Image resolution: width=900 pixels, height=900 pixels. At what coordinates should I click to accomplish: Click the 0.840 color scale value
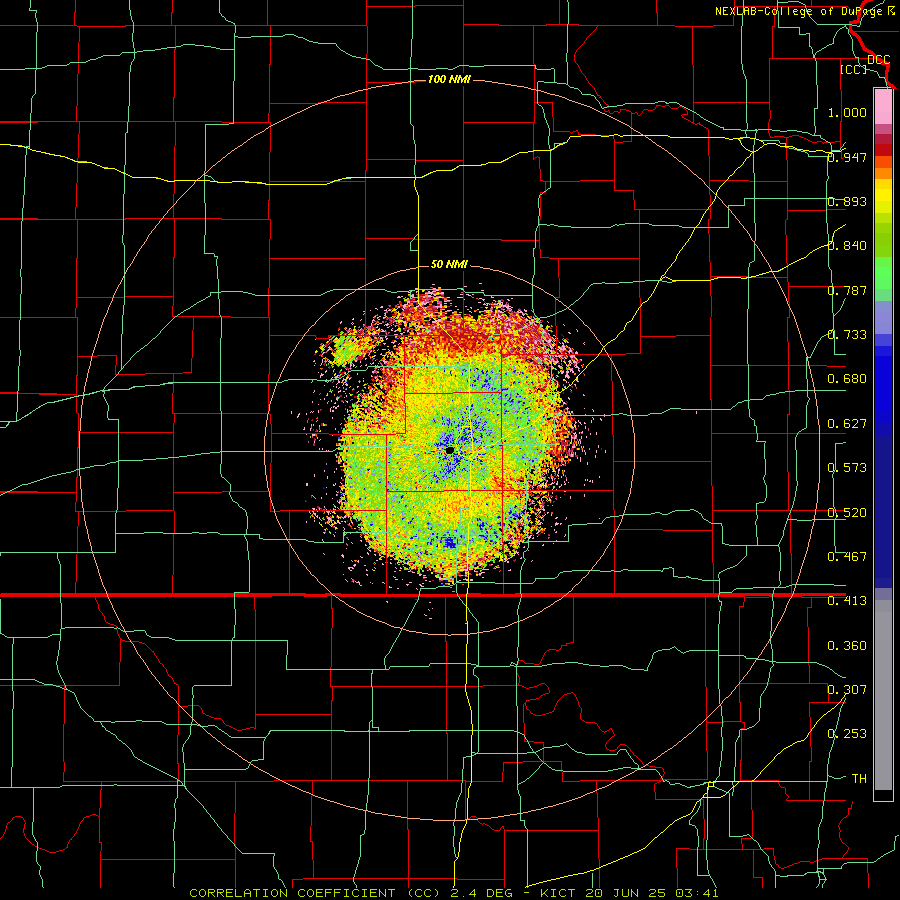click(847, 246)
